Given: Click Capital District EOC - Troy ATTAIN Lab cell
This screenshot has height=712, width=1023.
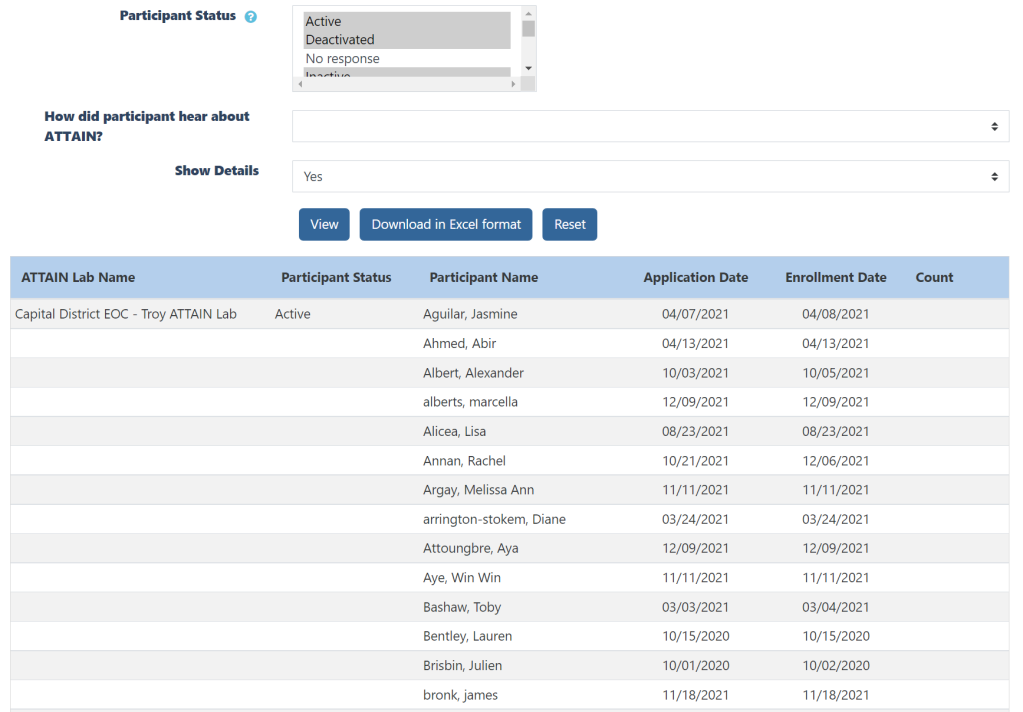Looking at the screenshot, I should point(126,314).
